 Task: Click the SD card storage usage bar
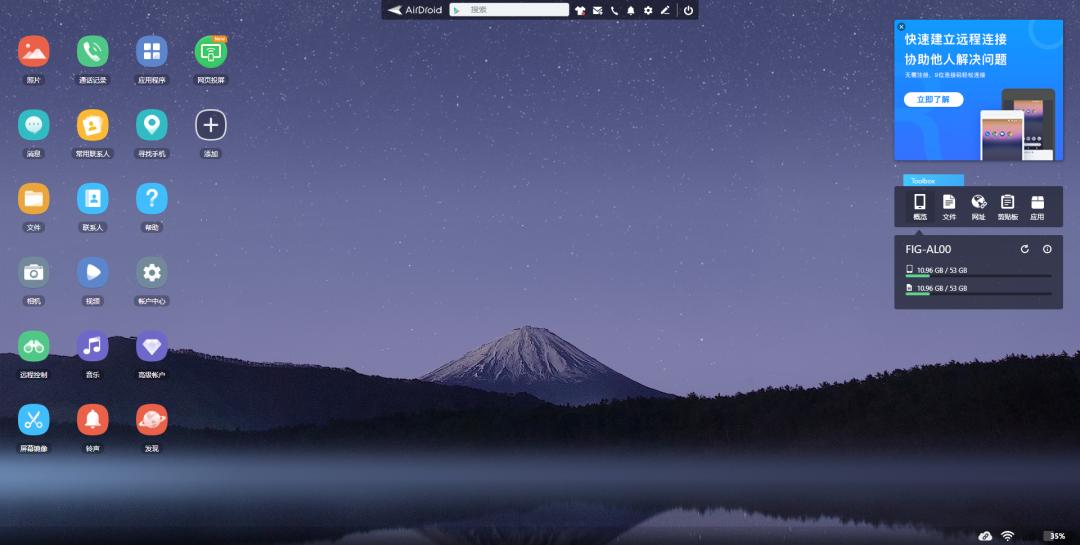coord(978,294)
